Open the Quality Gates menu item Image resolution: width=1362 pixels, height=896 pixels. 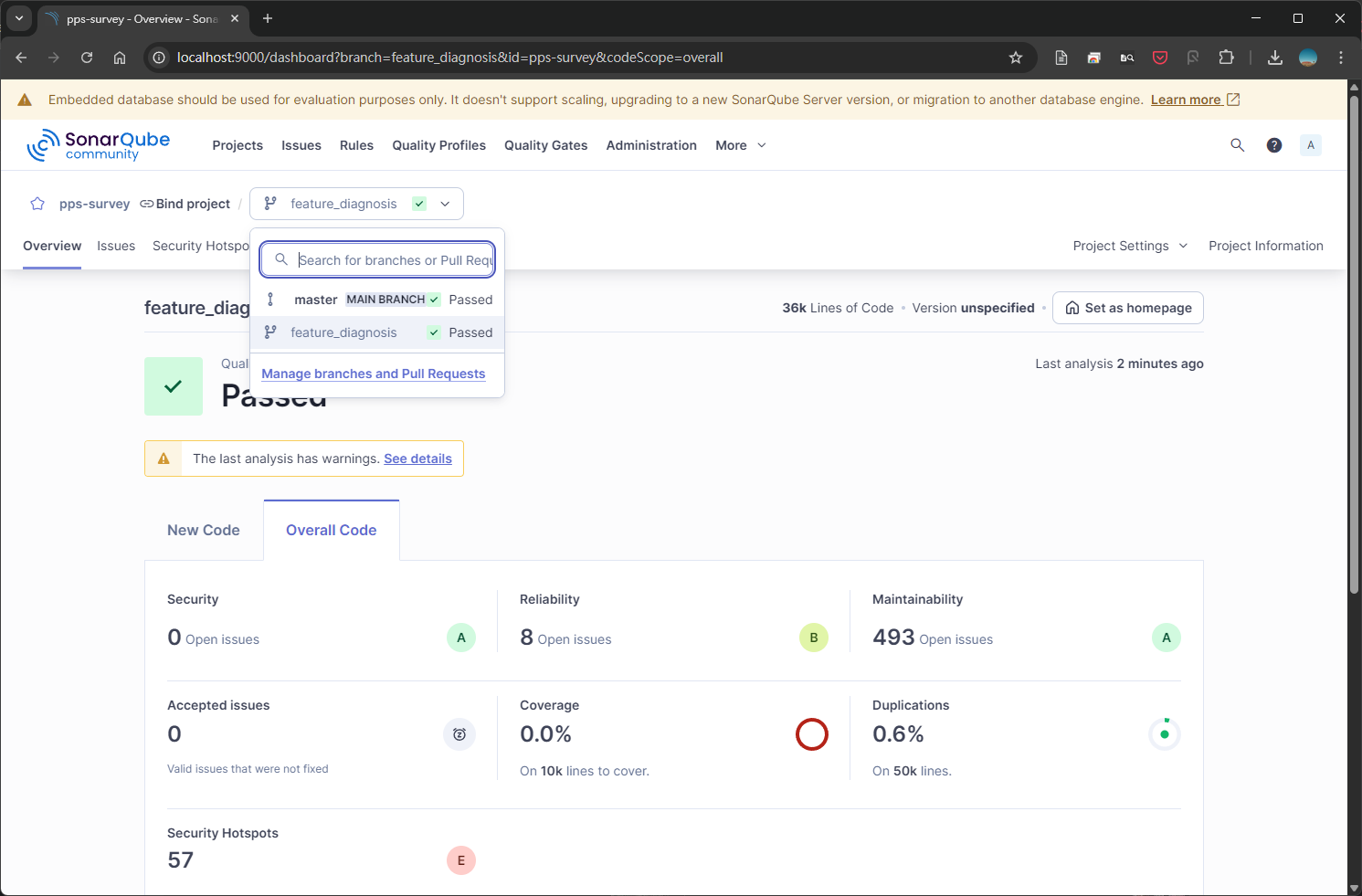coord(545,145)
